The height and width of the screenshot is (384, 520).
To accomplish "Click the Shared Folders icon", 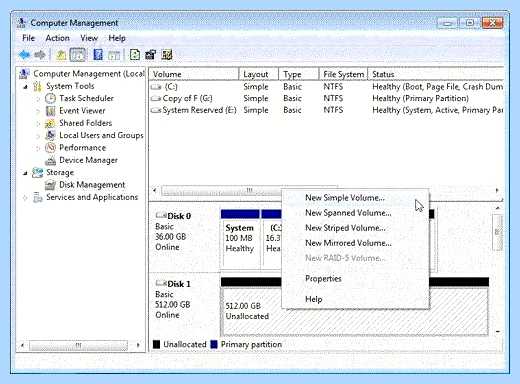I will coord(50,123).
